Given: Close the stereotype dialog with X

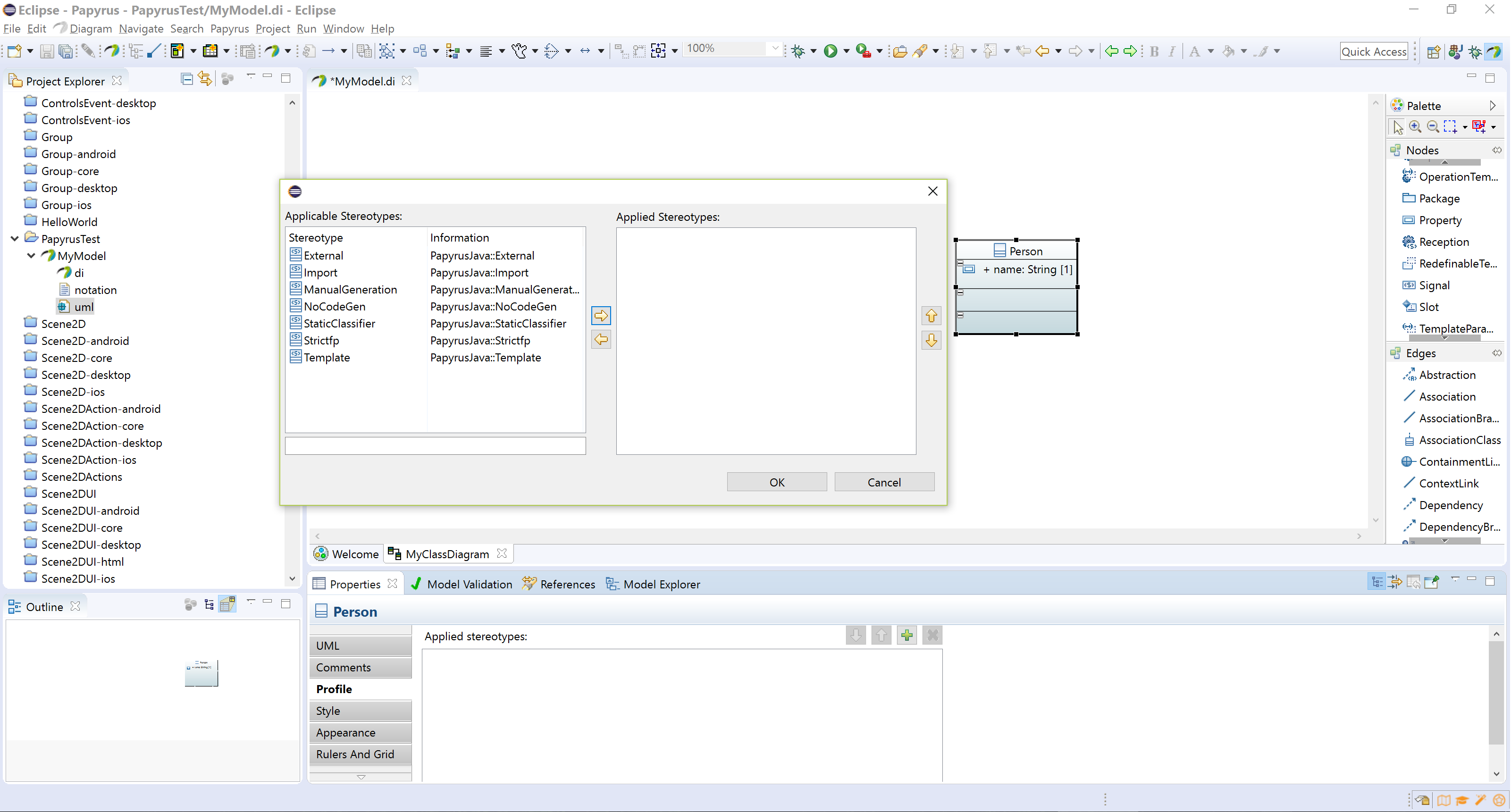Looking at the screenshot, I should tap(932, 191).
